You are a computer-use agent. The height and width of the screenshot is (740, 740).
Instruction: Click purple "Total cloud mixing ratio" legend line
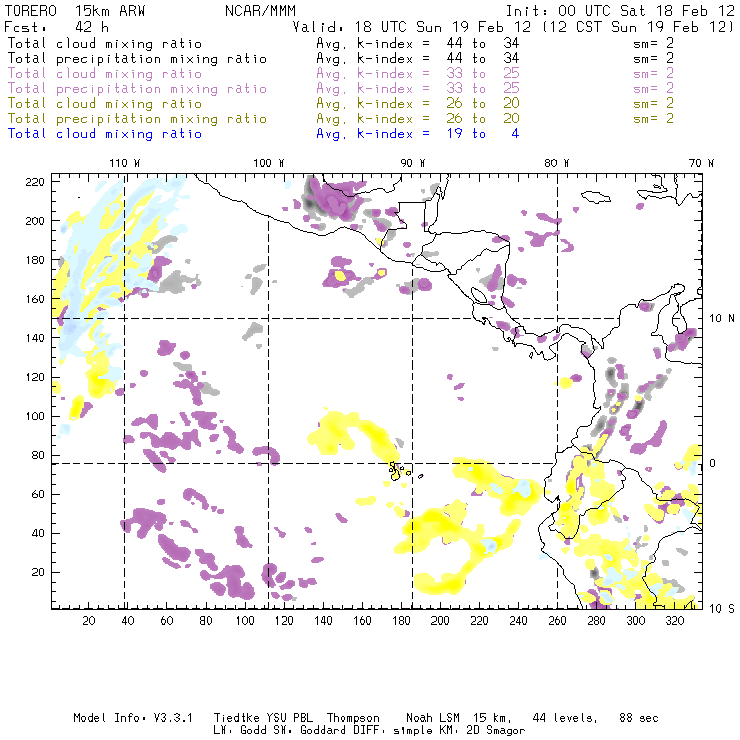click(105, 74)
